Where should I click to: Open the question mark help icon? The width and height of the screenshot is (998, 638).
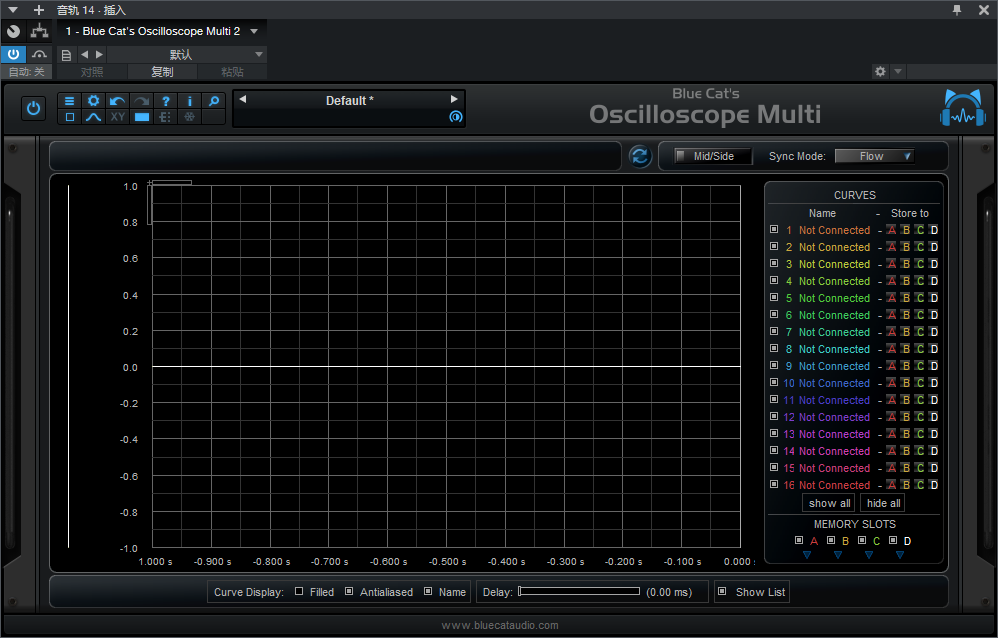(x=165, y=101)
